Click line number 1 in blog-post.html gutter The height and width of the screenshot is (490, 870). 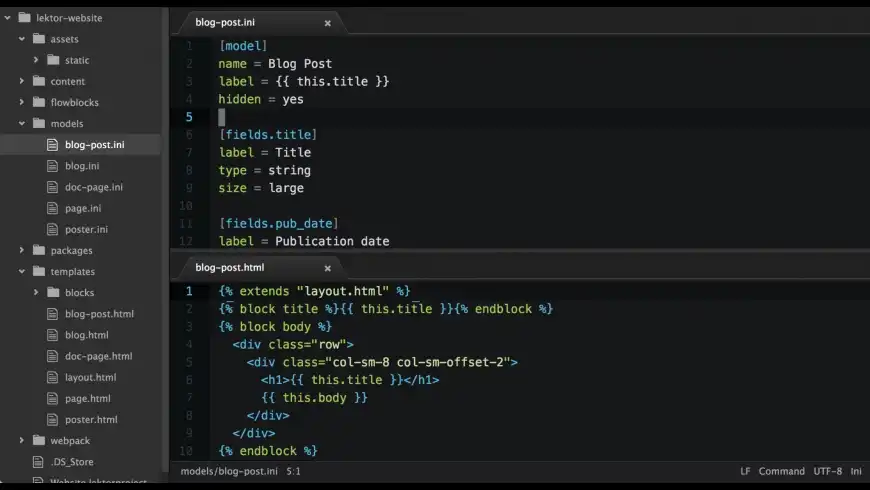click(189, 291)
